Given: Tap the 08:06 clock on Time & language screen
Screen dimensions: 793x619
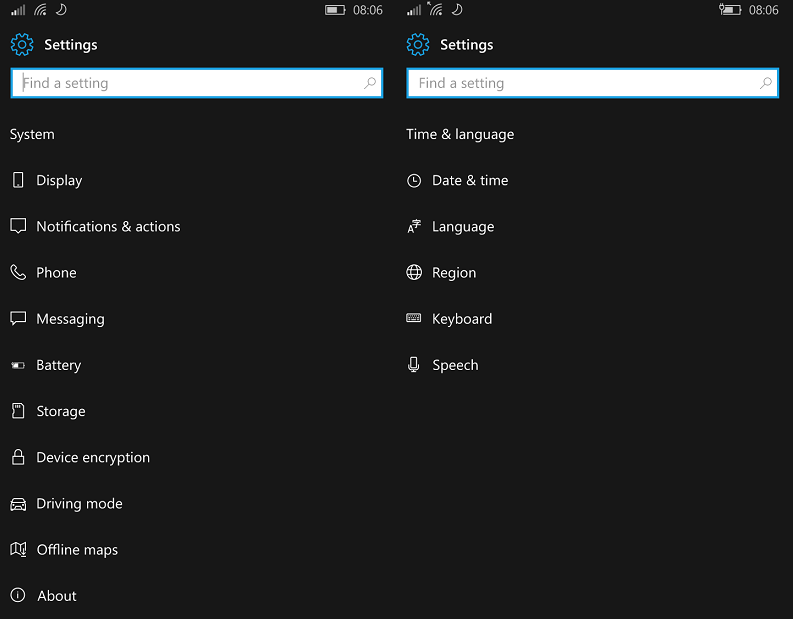Looking at the screenshot, I should 763,10.
